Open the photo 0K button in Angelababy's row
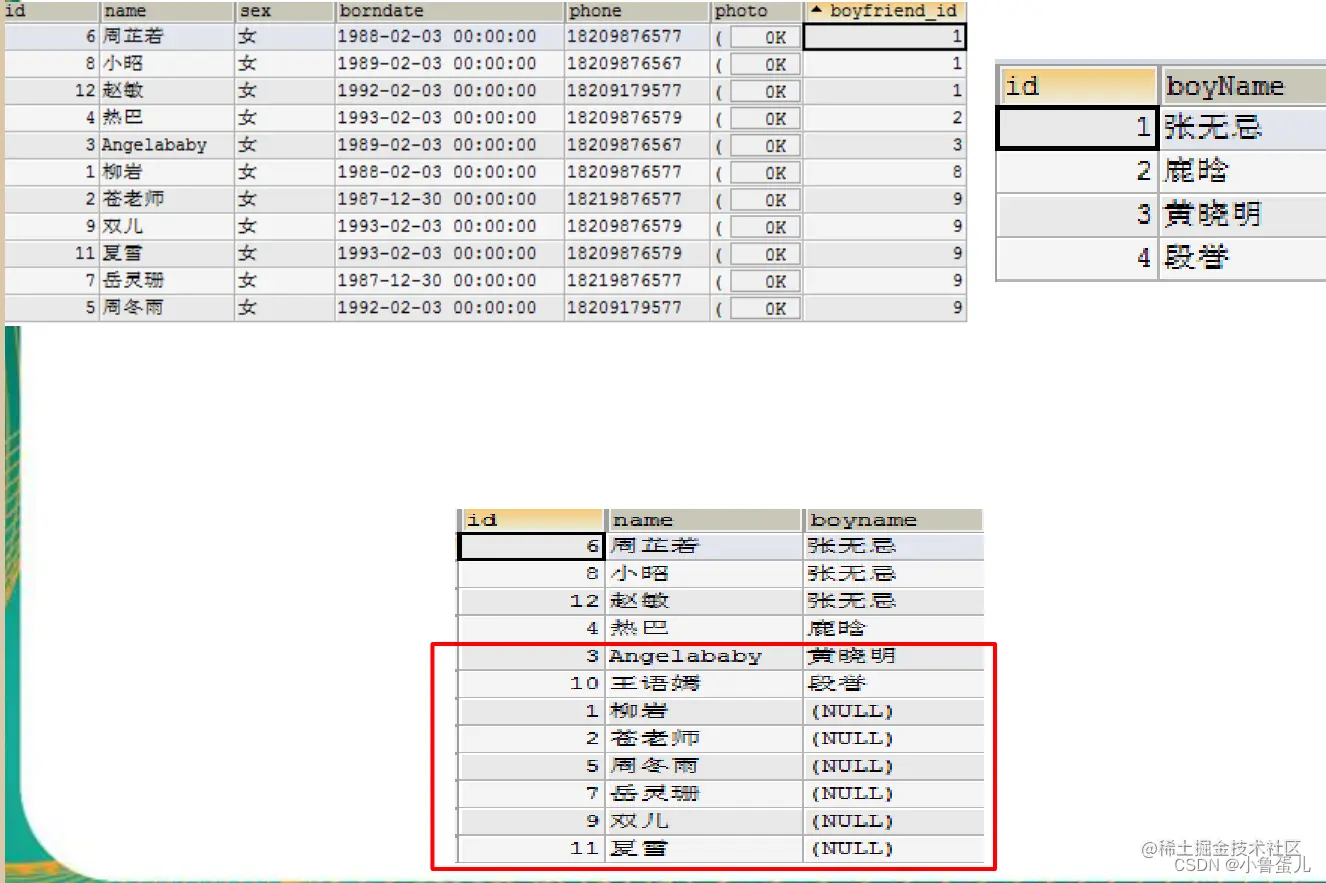This screenshot has width=1326, height=883. 765,145
